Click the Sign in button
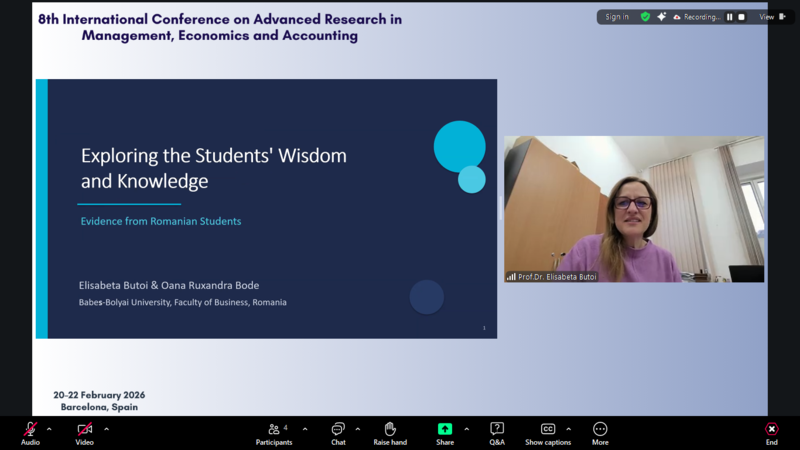 (x=617, y=17)
